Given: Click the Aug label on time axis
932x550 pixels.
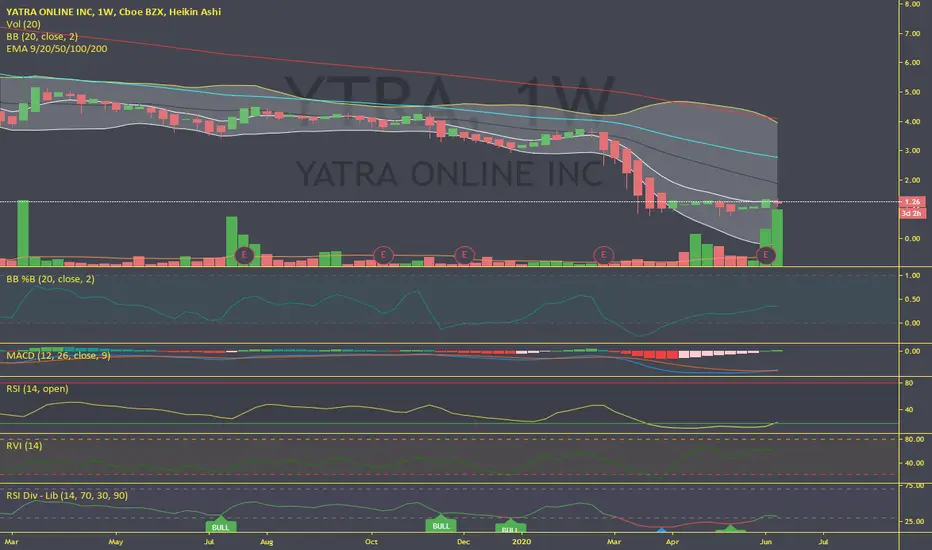Looking at the screenshot, I should [x=266, y=542].
